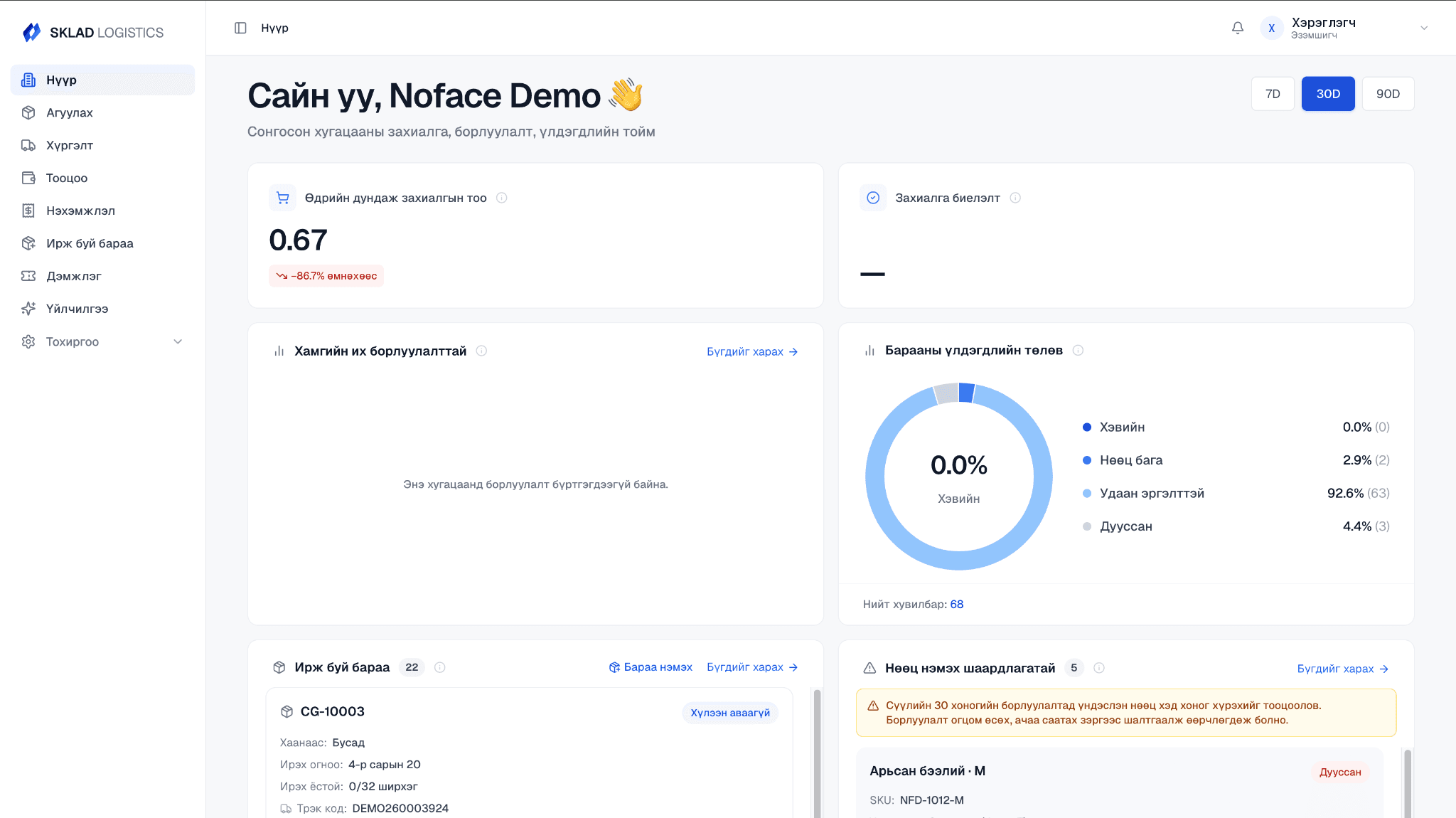The width and height of the screenshot is (1456, 818).
Task: Open Тооцоо in the sidebar
Action: click(102, 178)
